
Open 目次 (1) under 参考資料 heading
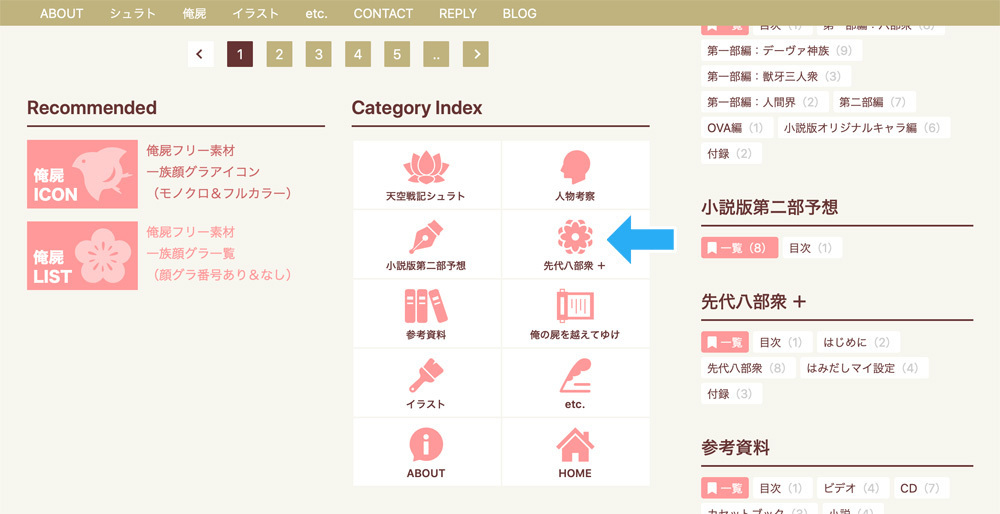click(x=783, y=488)
